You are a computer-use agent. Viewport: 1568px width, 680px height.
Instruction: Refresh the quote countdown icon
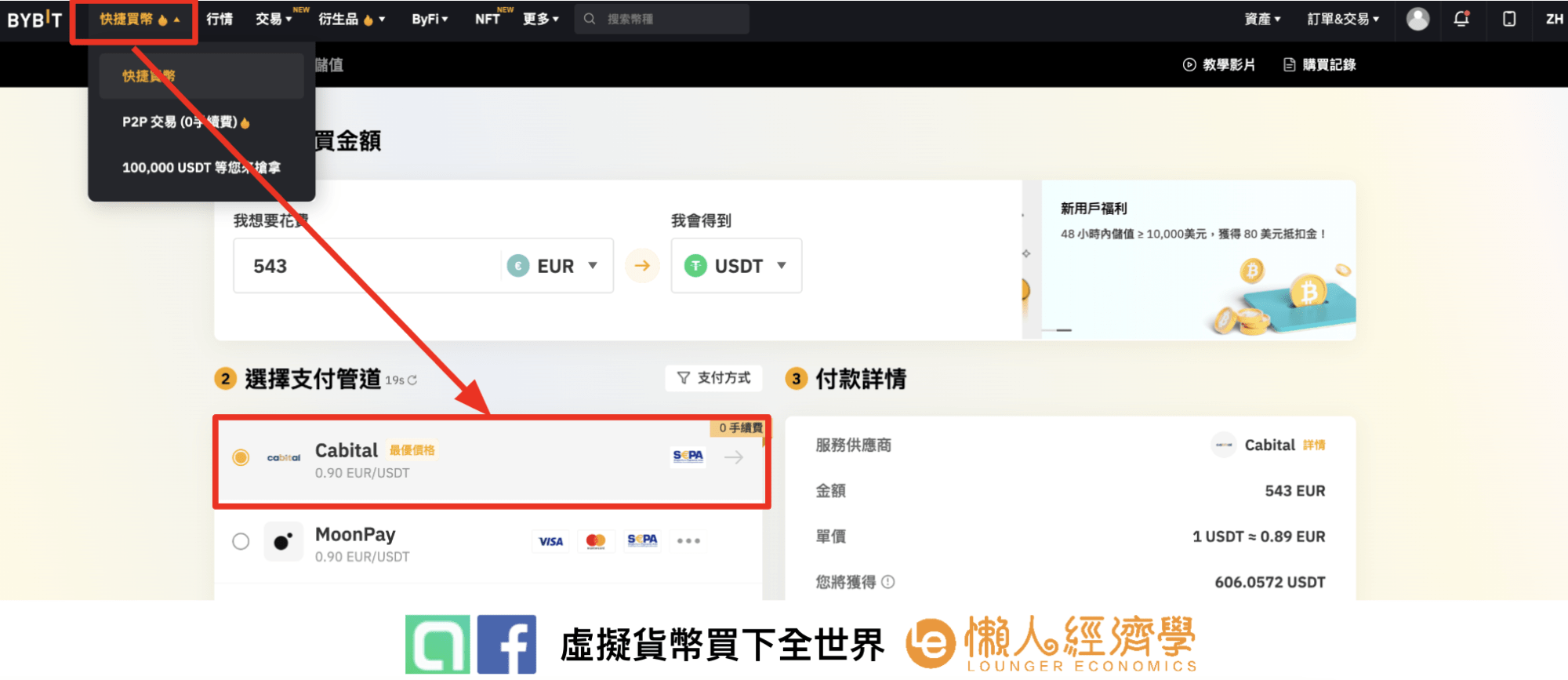click(412, 380)
